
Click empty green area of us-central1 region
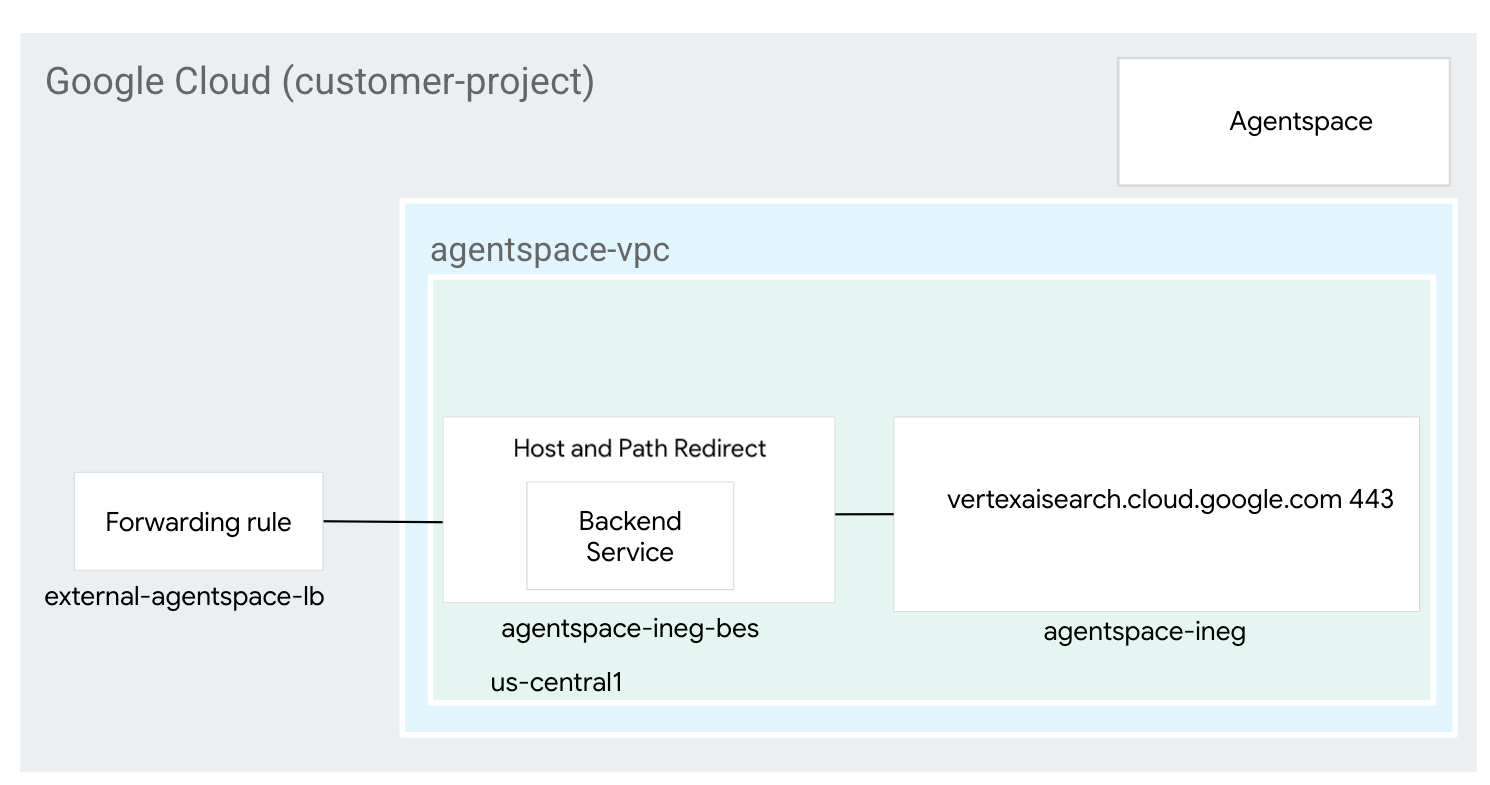(900, 350)
